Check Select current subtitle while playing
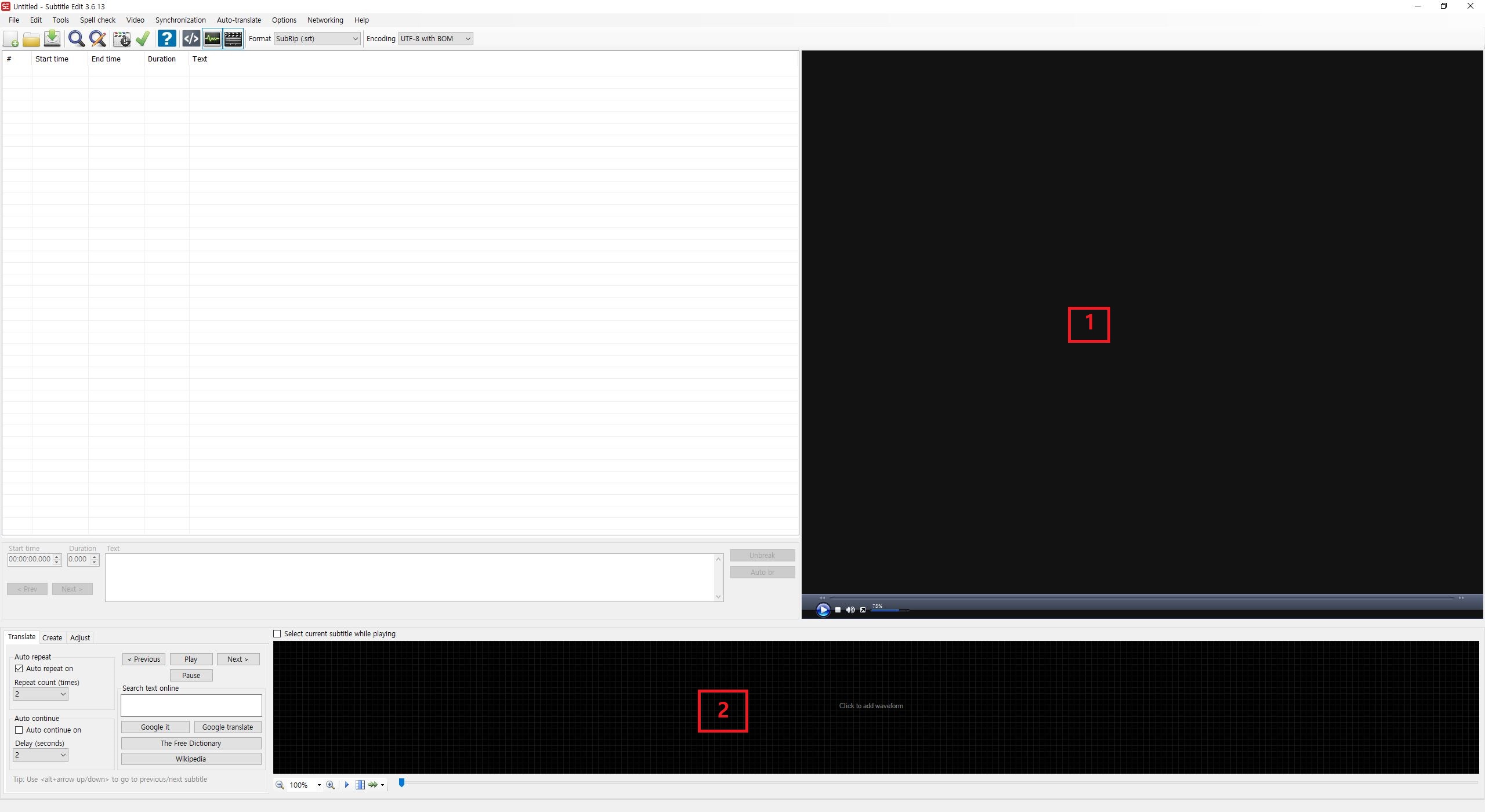The image size is (1485, 812). tap(277, 634)
